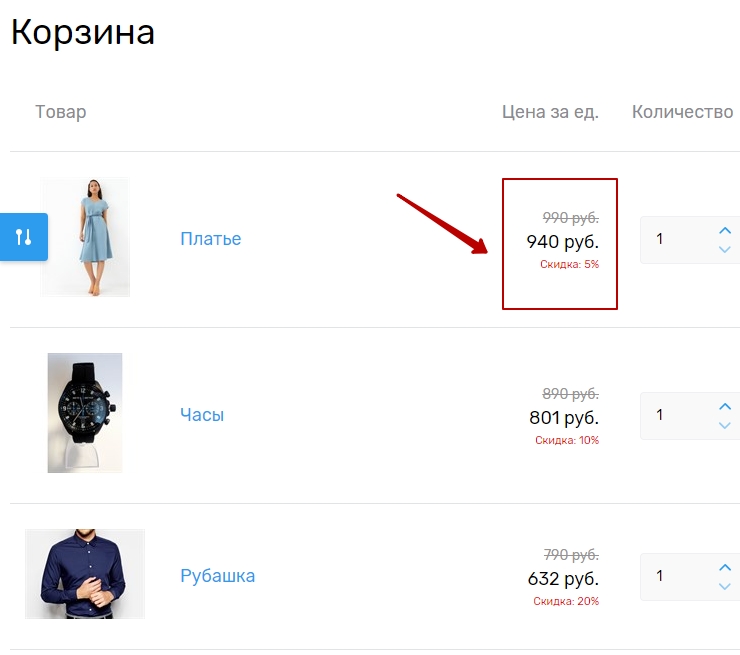The width and height of the screenshot is (740, 655).
Task: Increase quantity of Часы with up arrow
Action: [x=725, y=407]
